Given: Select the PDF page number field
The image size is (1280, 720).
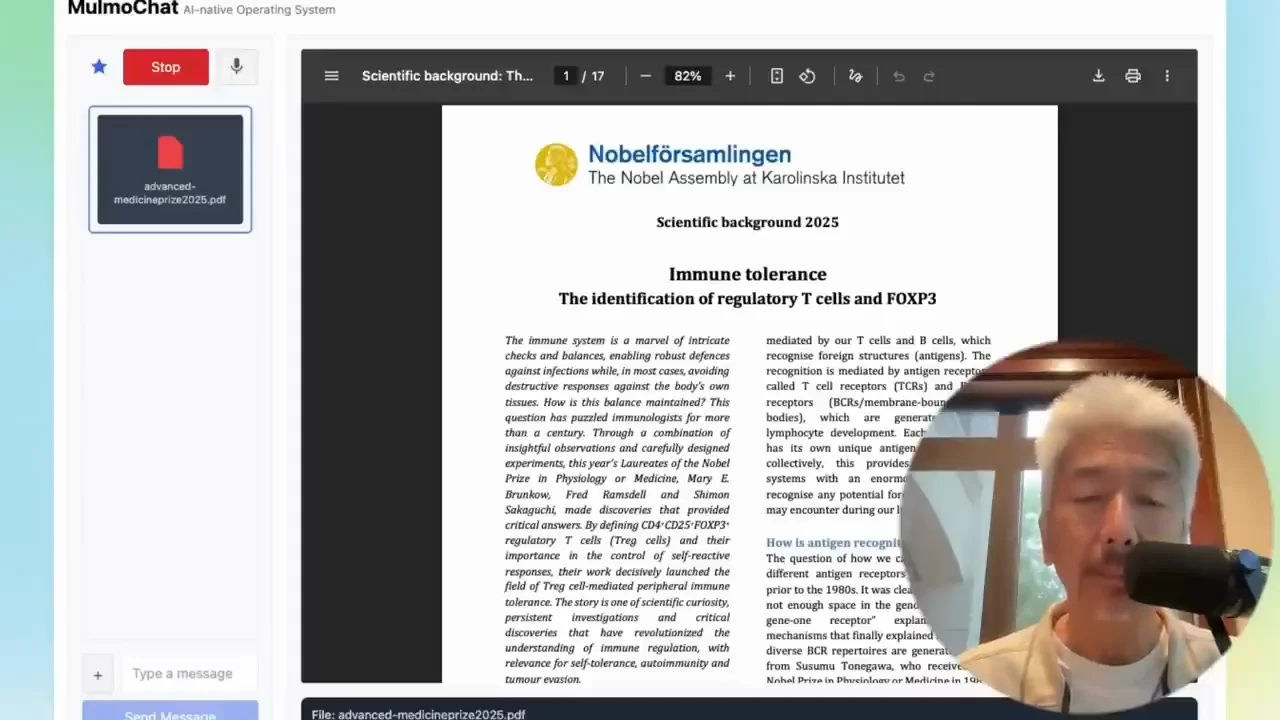Looking at the screenshot, I should [566, 76].
